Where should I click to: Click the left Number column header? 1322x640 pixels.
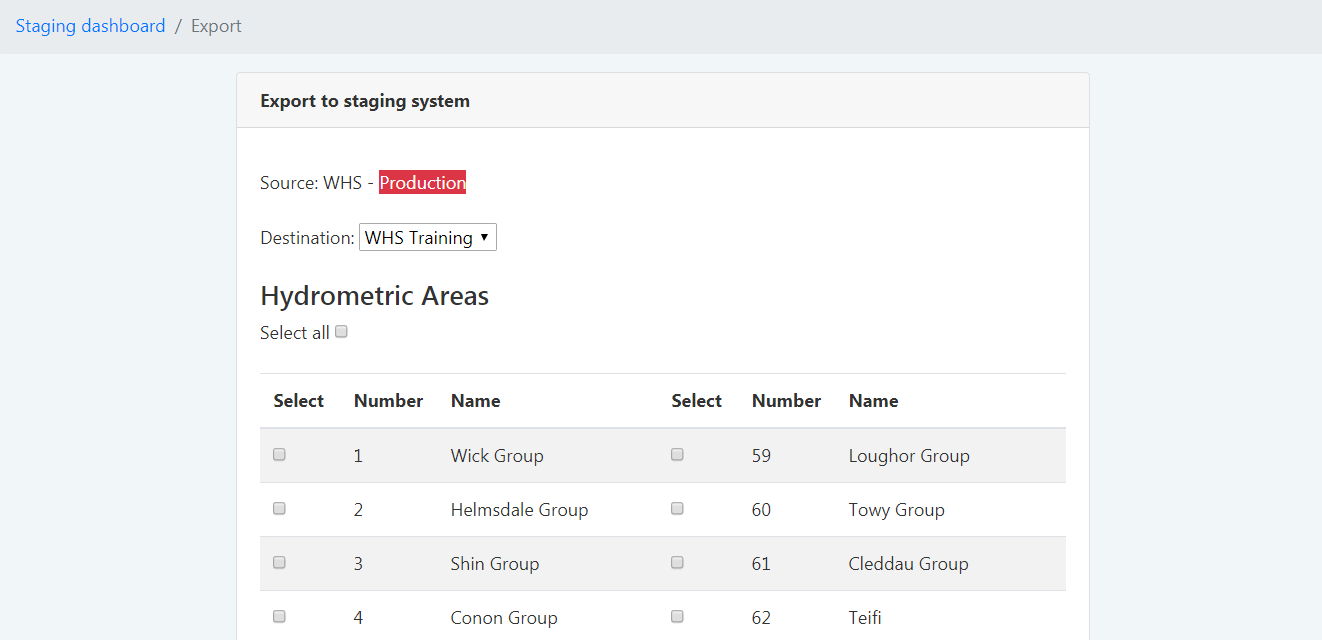pyautogui.click(x=388, y=401)
